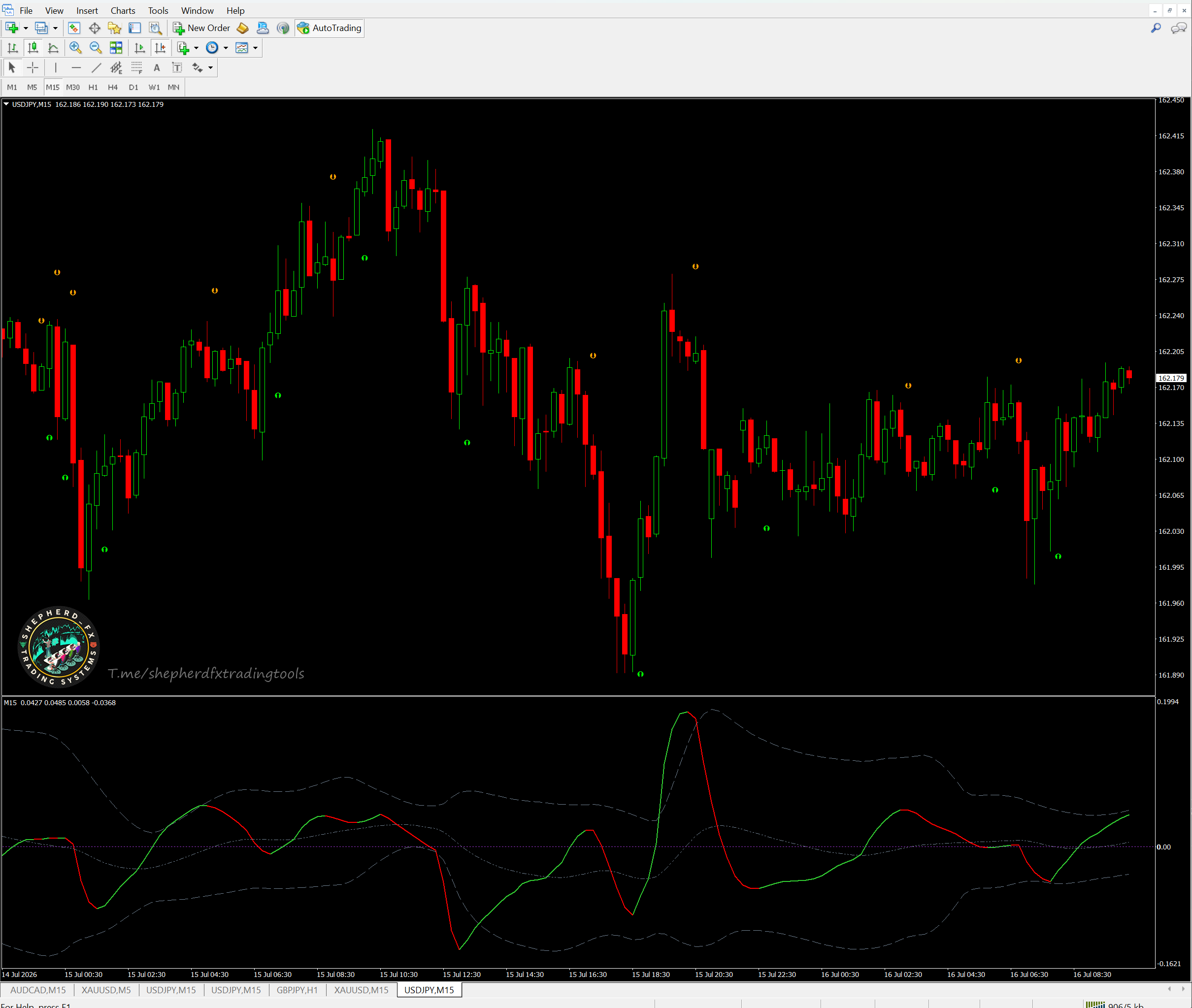Open the File menu
The width and height of the screenshot is (1192, 1008).
click(26, 11)
